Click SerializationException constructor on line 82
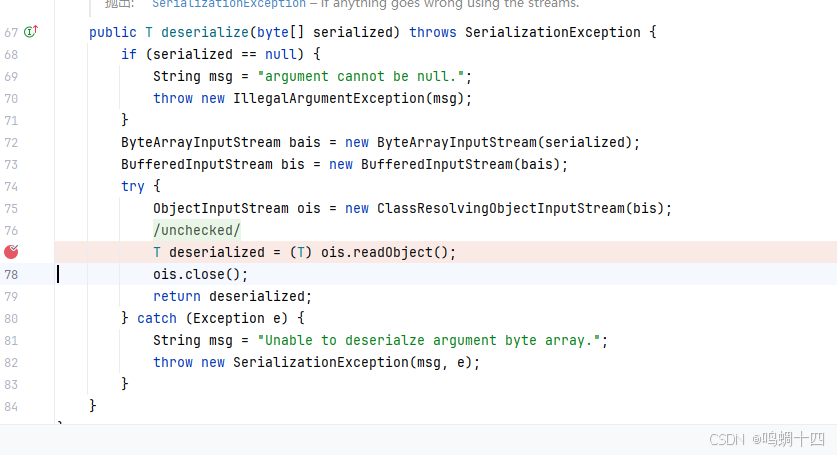 click(x=321, y=363)
